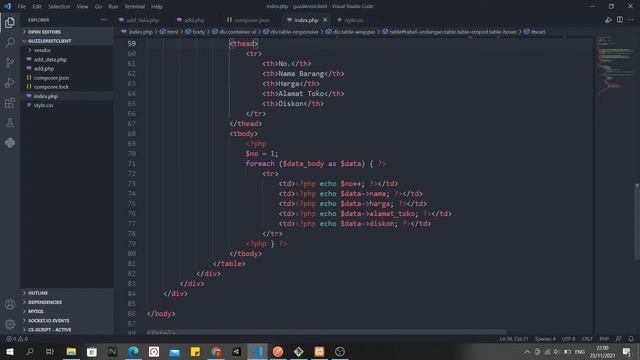
Task: Open editor More Actions ellipsis at top right
Action: pos(631,20)
